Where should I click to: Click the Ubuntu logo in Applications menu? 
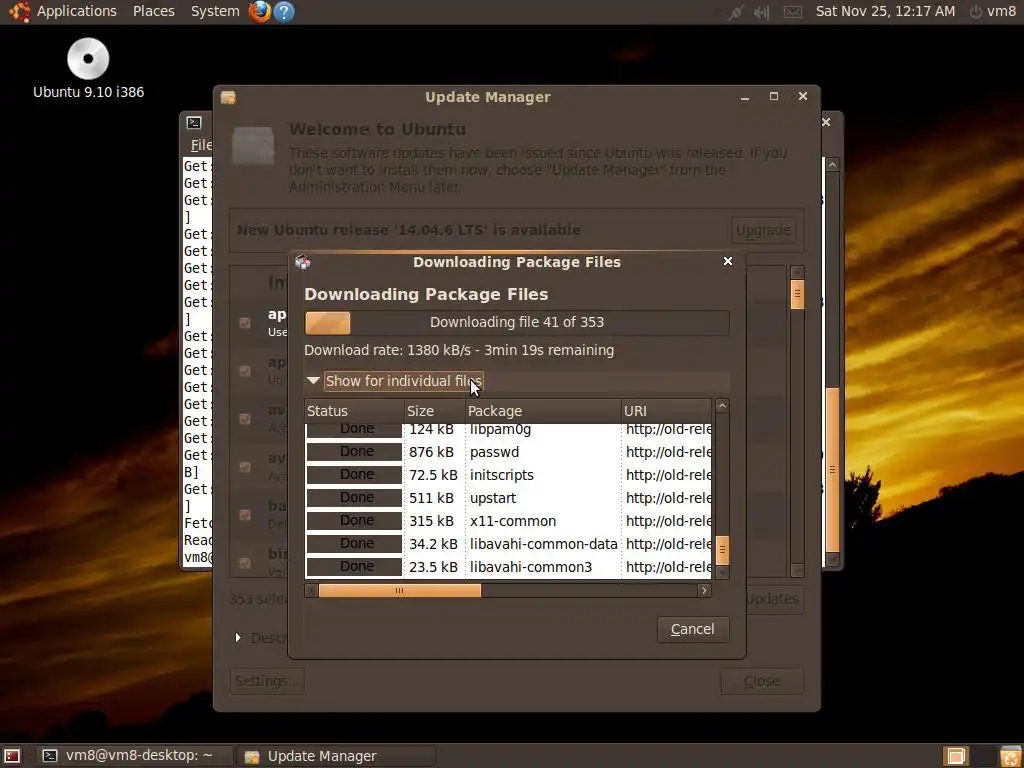click(x=20, y=11)
